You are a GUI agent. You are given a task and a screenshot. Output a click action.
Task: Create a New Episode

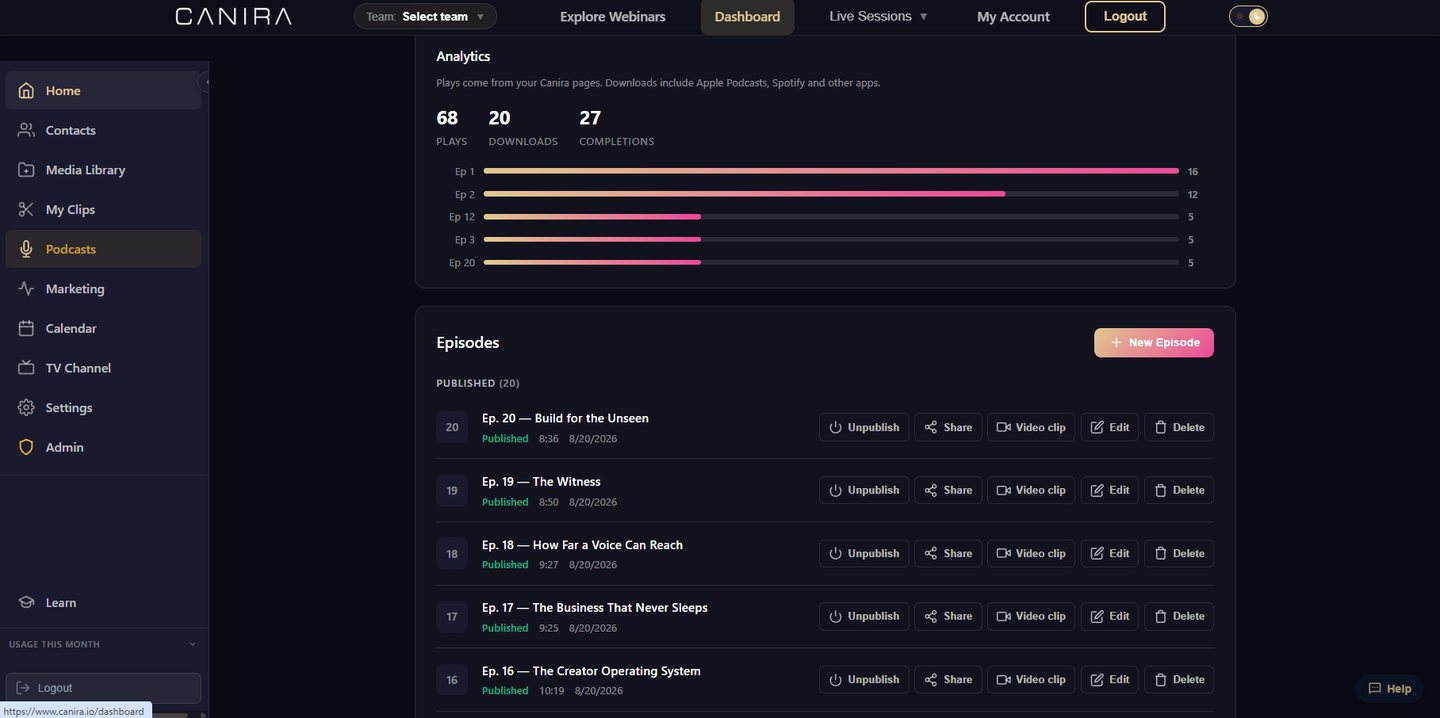(1154, 342)
